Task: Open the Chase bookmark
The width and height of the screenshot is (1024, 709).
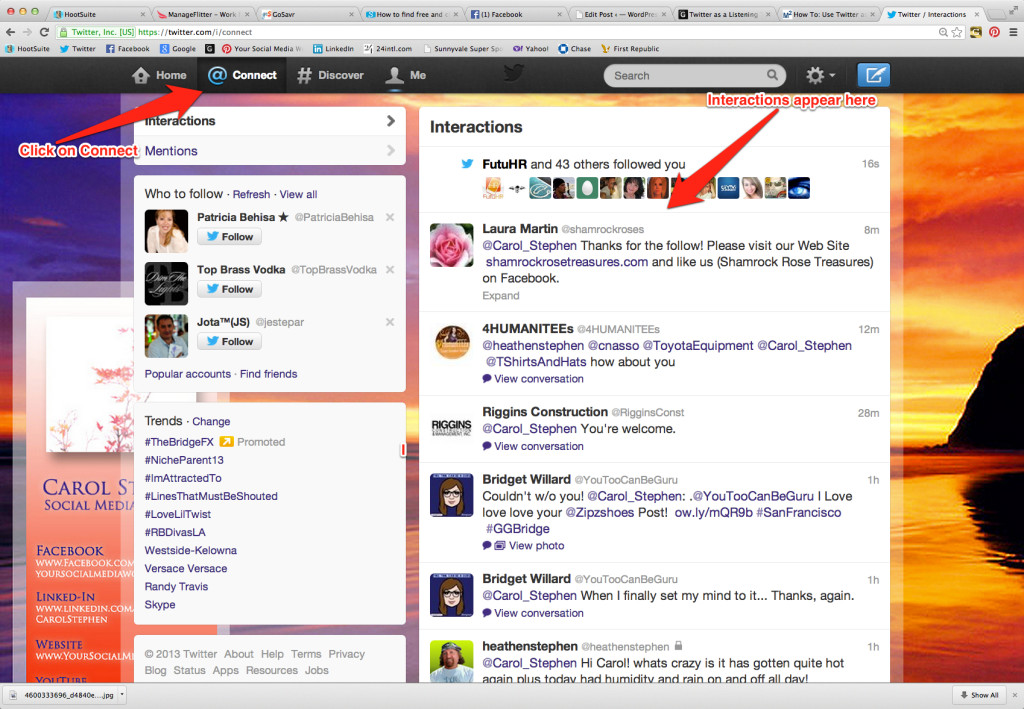Action: click(x=575, y=49)
